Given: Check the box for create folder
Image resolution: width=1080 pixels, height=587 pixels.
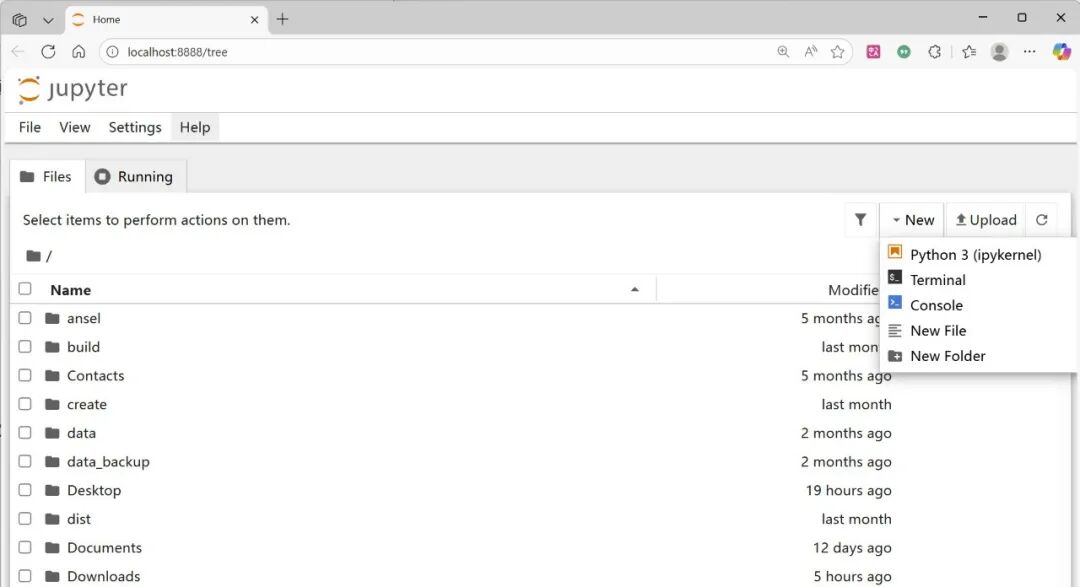Looking at the screenshot, I should tap(25, 404).
